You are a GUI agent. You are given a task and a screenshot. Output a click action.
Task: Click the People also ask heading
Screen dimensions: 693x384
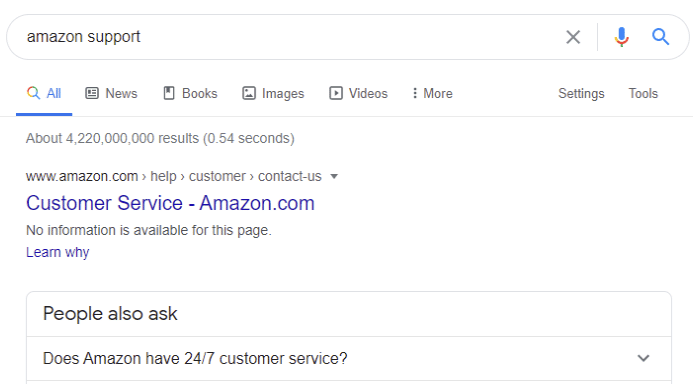[110, 314]
